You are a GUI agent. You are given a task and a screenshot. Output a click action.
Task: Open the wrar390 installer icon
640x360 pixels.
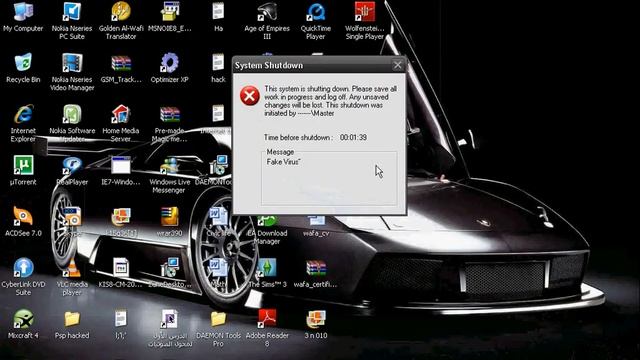pyautogui.click(x=169, y=216)
